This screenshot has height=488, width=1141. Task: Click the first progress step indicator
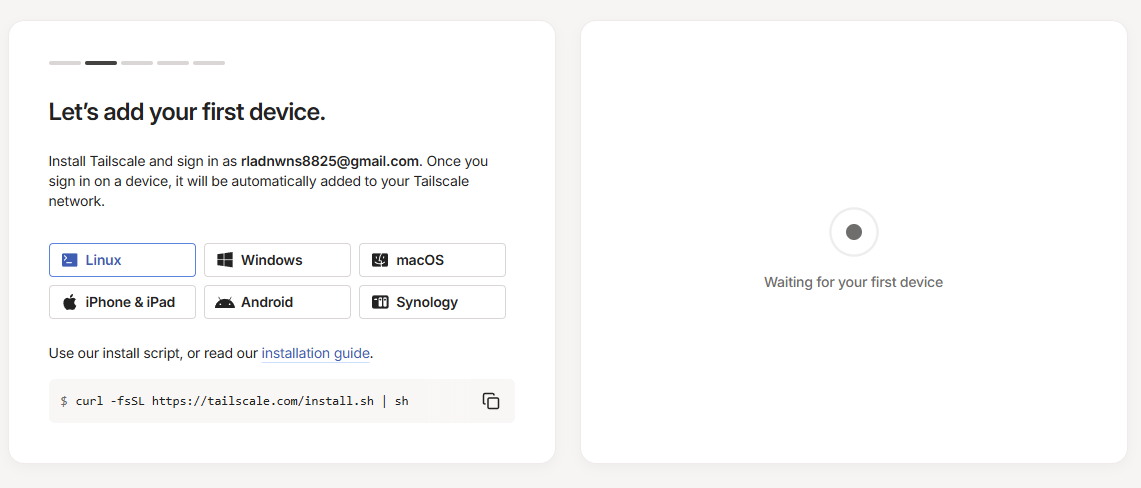click(x=65, y=63)
